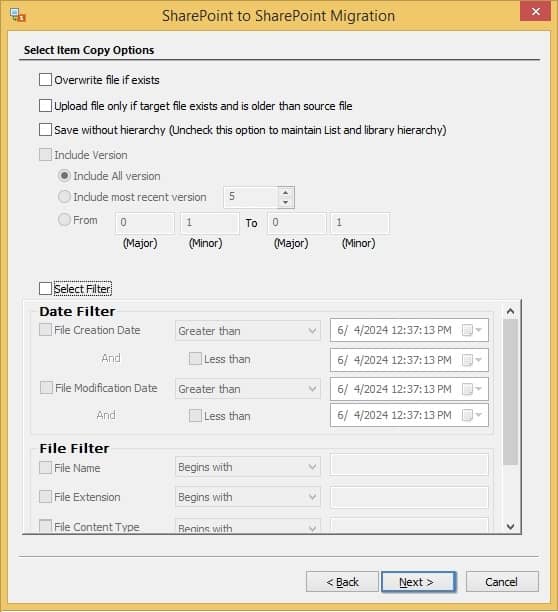Open calendar for Creation Date Less than picker
This screenshot has height=612, width=558.
point(472,360)
